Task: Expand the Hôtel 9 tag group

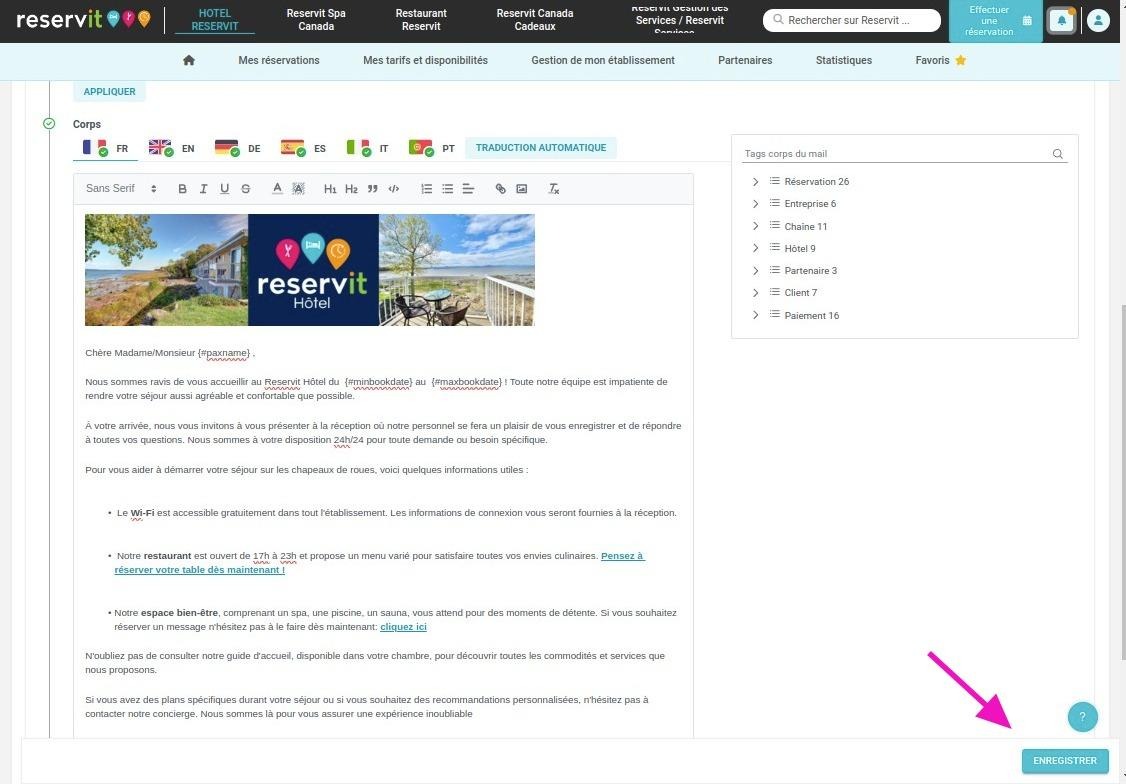Action: pyautogui.click(x=755, y=248)
